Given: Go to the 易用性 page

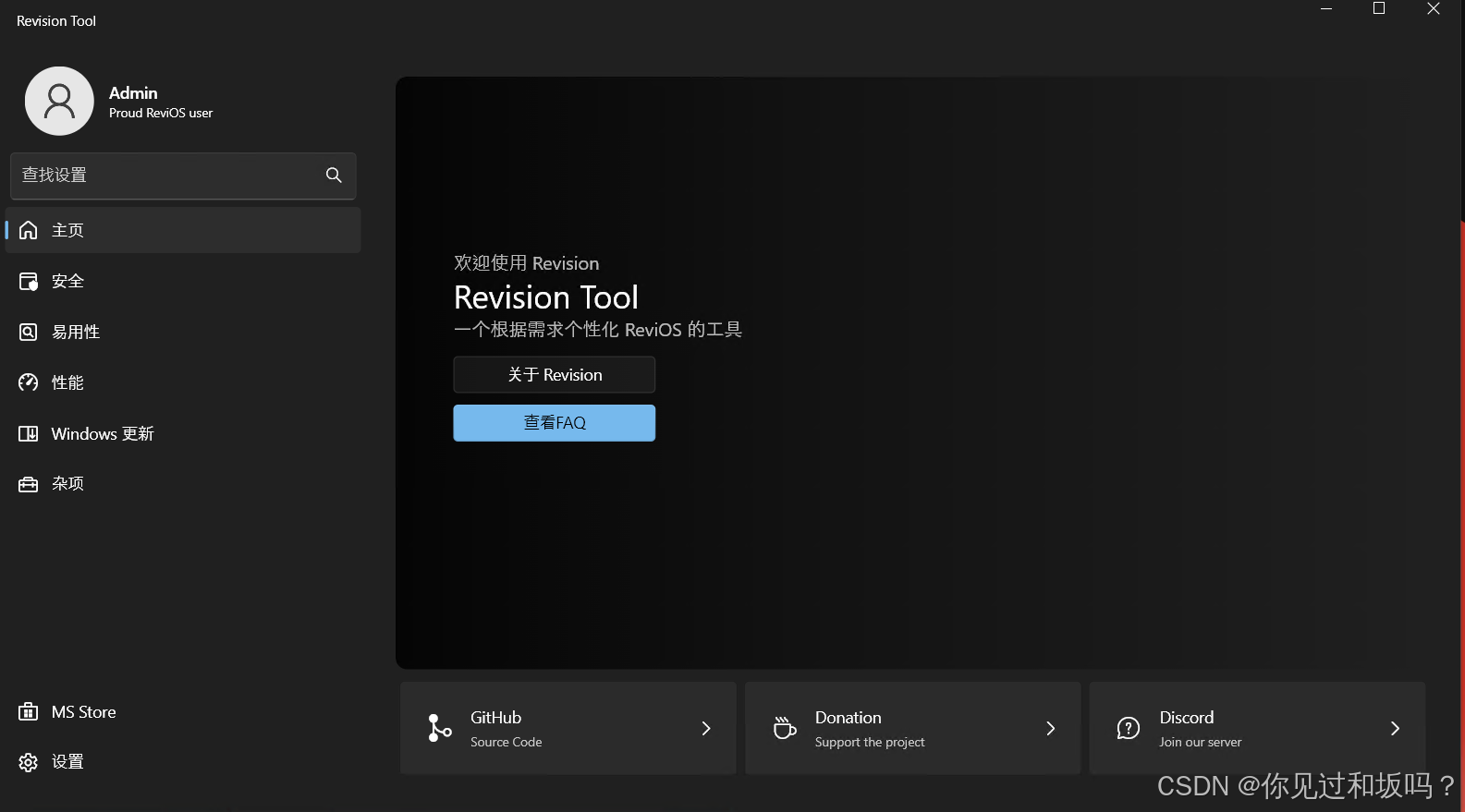Looking at the screenshot, I should (183, 332).
